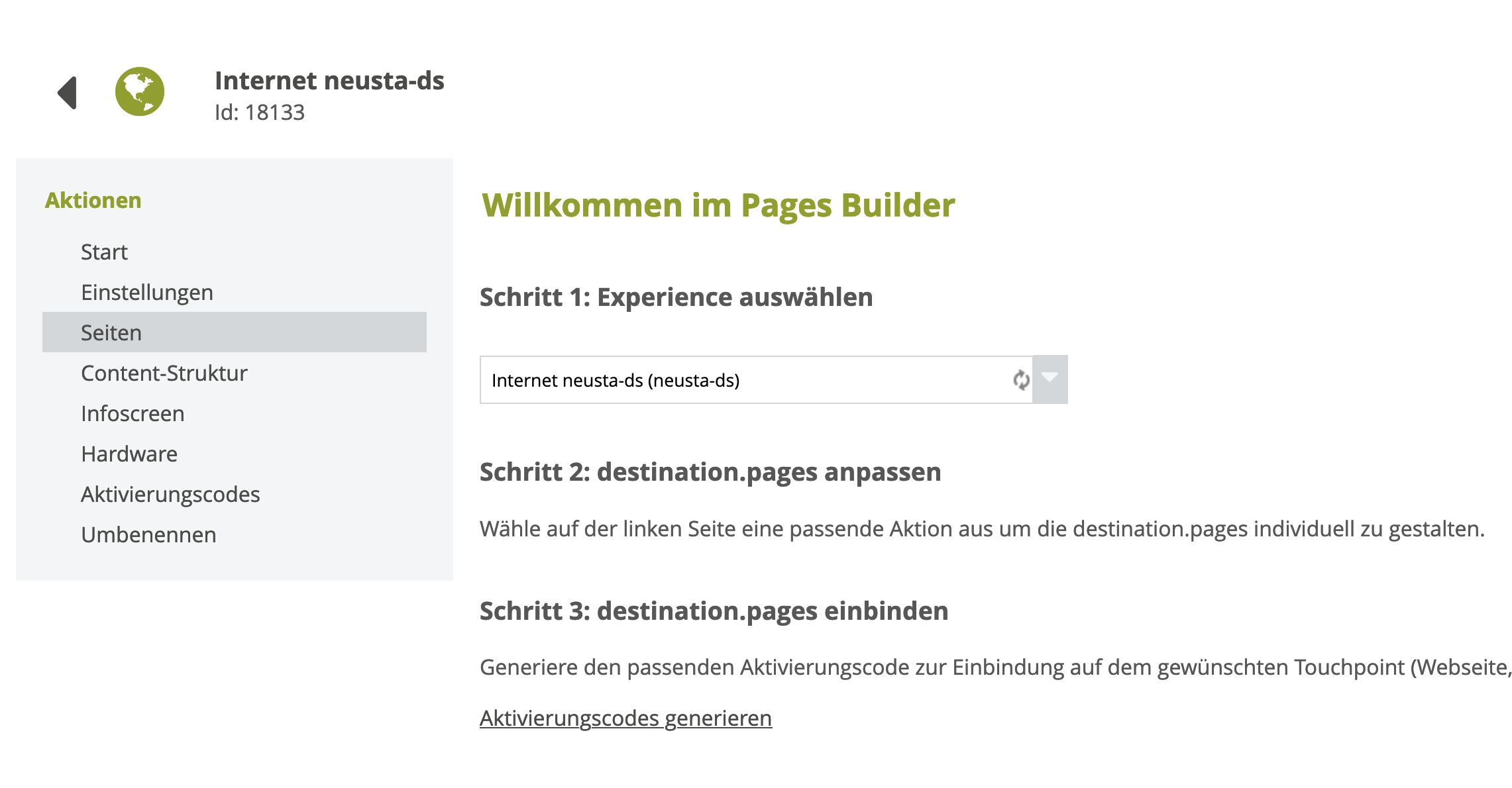This screenshot has width=1512, height=788.
Task: Navigate to Infoscreen
Action: (133, 413)
